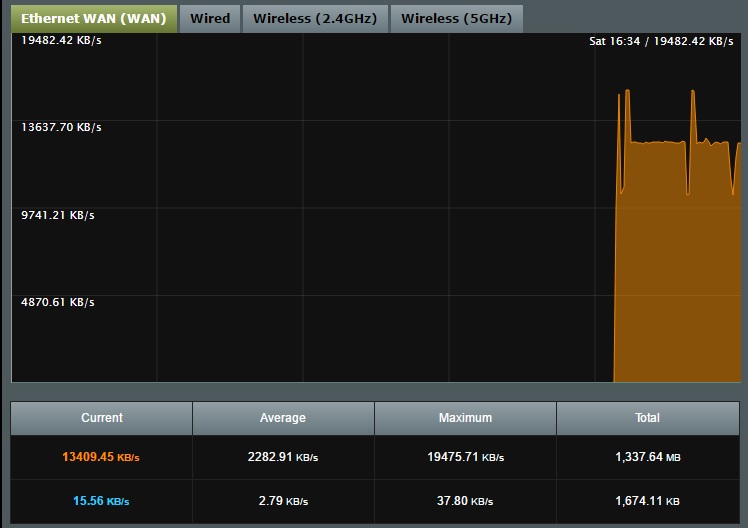Switch to the Wired tab
The height and width of the screenshot is (528, 748).
tap(209, 18)
